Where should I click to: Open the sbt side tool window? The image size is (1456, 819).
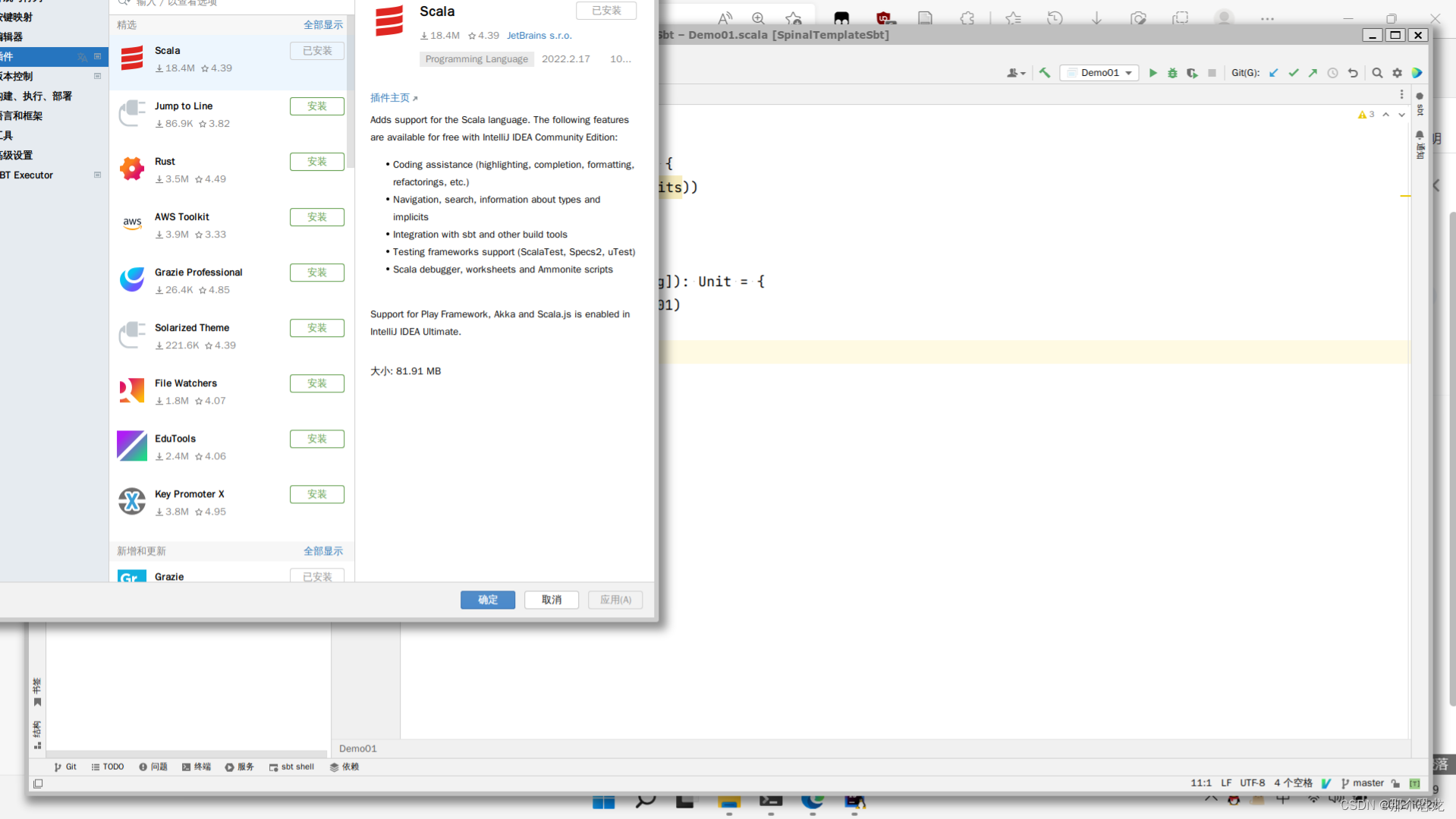[1420, 104]
